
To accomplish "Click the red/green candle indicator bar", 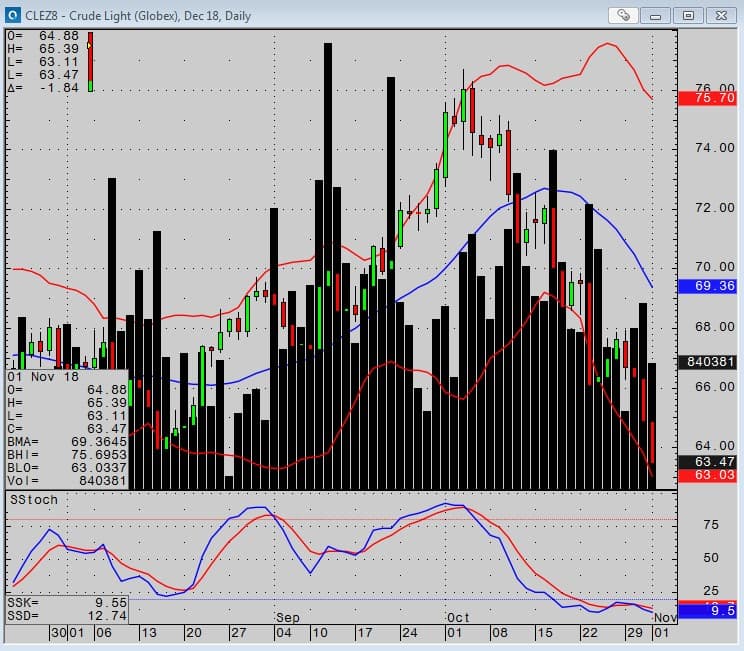I will tap(90, 62).
